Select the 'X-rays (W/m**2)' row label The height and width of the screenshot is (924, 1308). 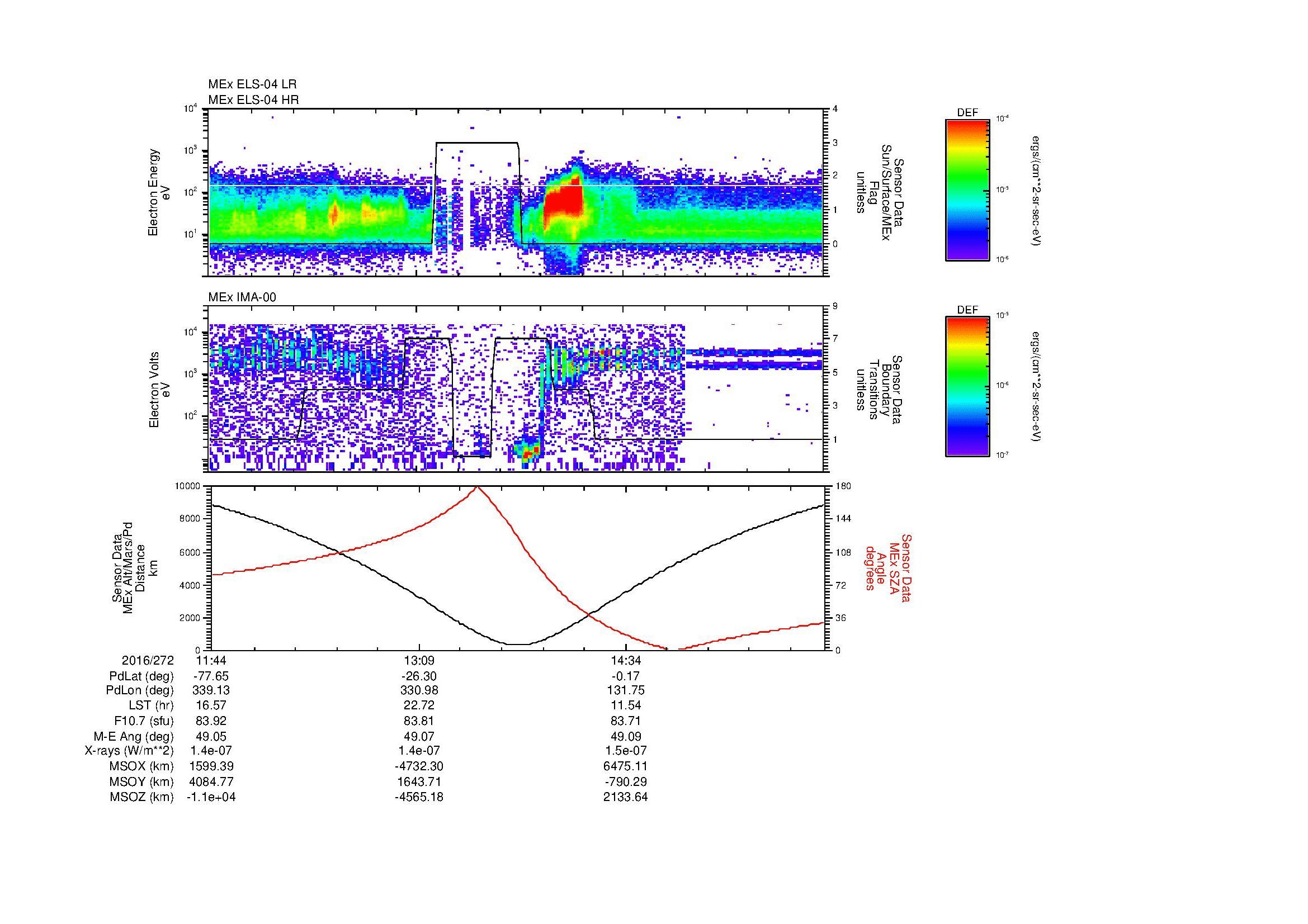tap(129, 751)
